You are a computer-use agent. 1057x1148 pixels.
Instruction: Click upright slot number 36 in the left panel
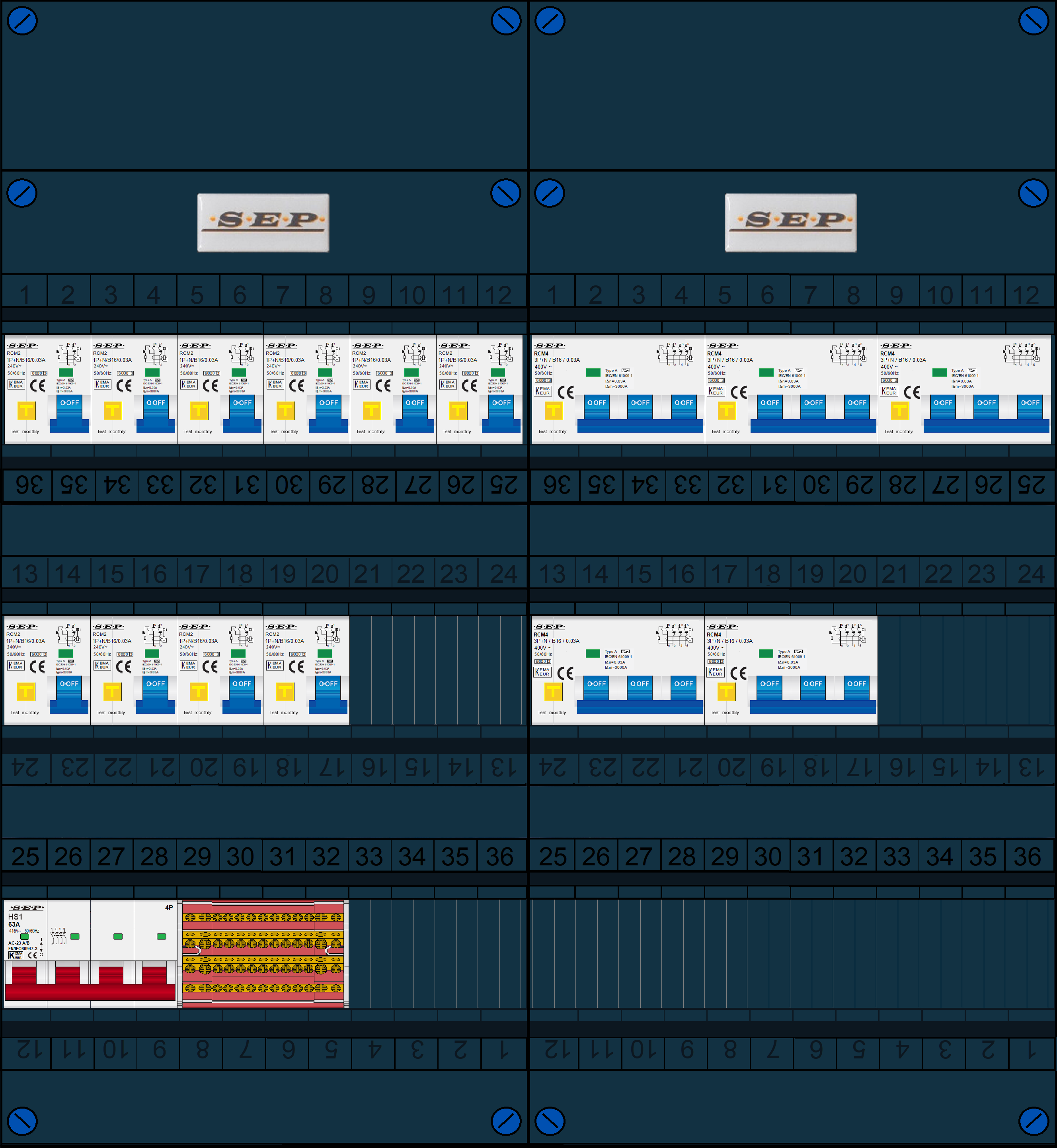pyautogui.click(x=499, y=856)
